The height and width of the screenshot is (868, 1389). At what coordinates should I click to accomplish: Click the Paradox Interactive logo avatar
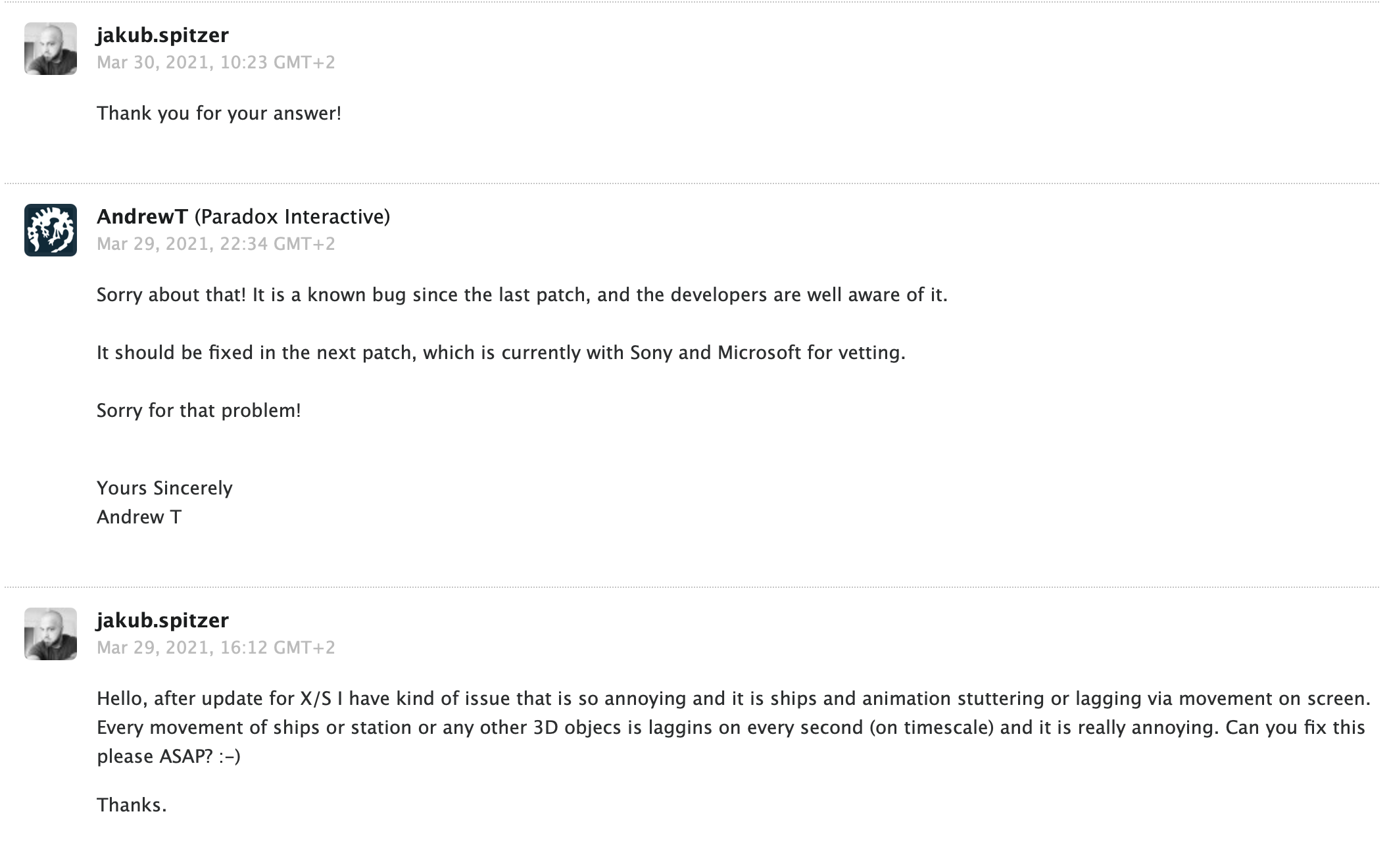point(51,230)
